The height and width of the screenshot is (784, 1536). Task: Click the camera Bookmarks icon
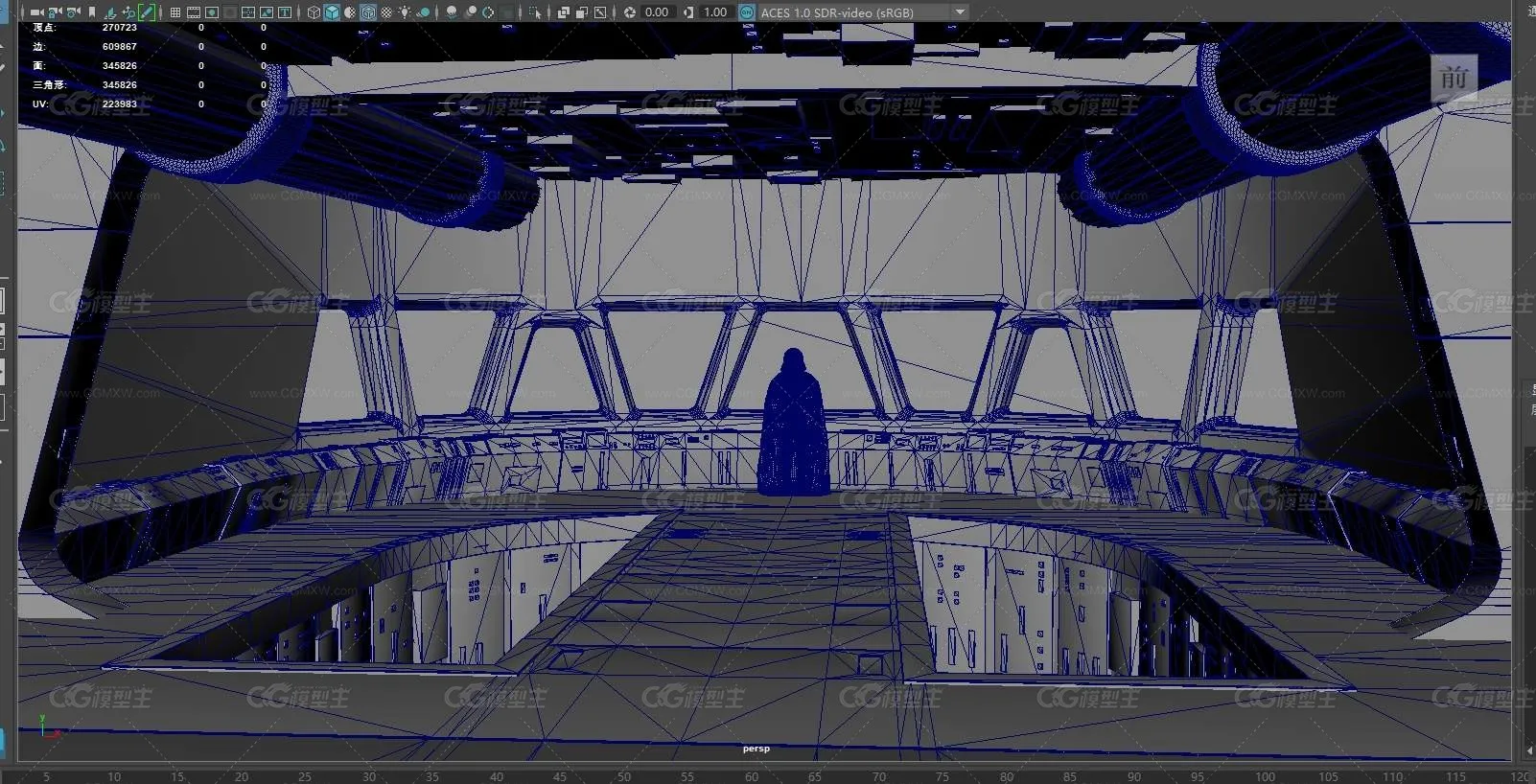point(92,12)
